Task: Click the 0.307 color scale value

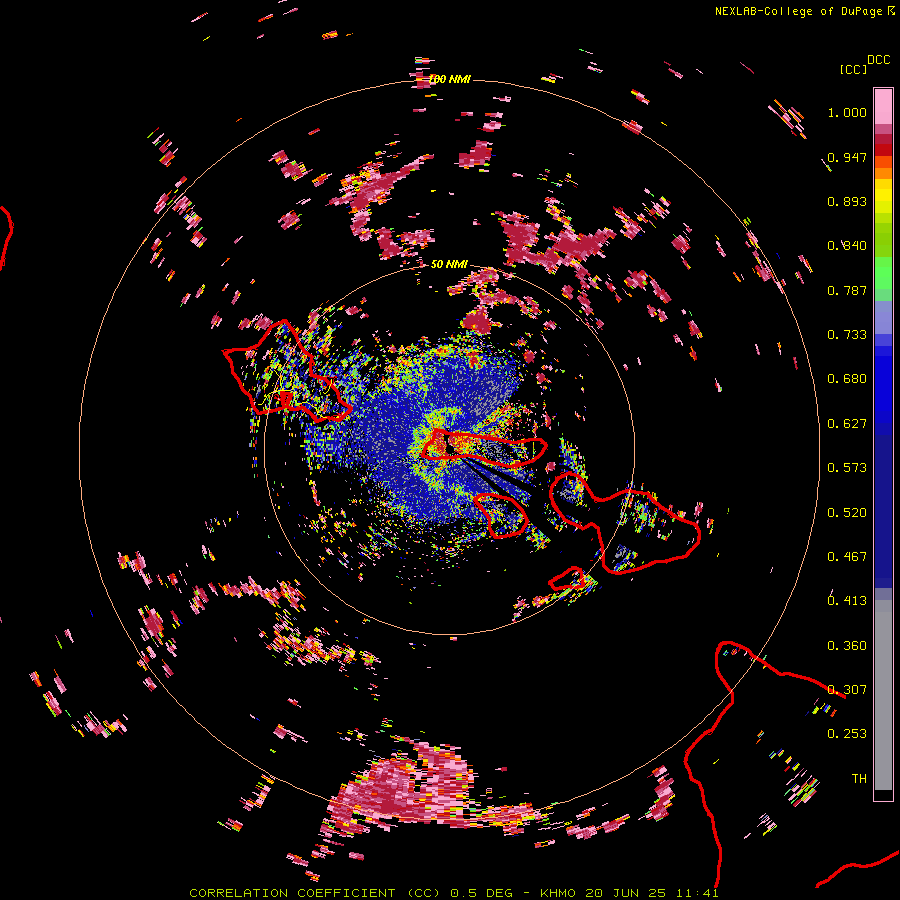Action: click(x=847, y=690)
